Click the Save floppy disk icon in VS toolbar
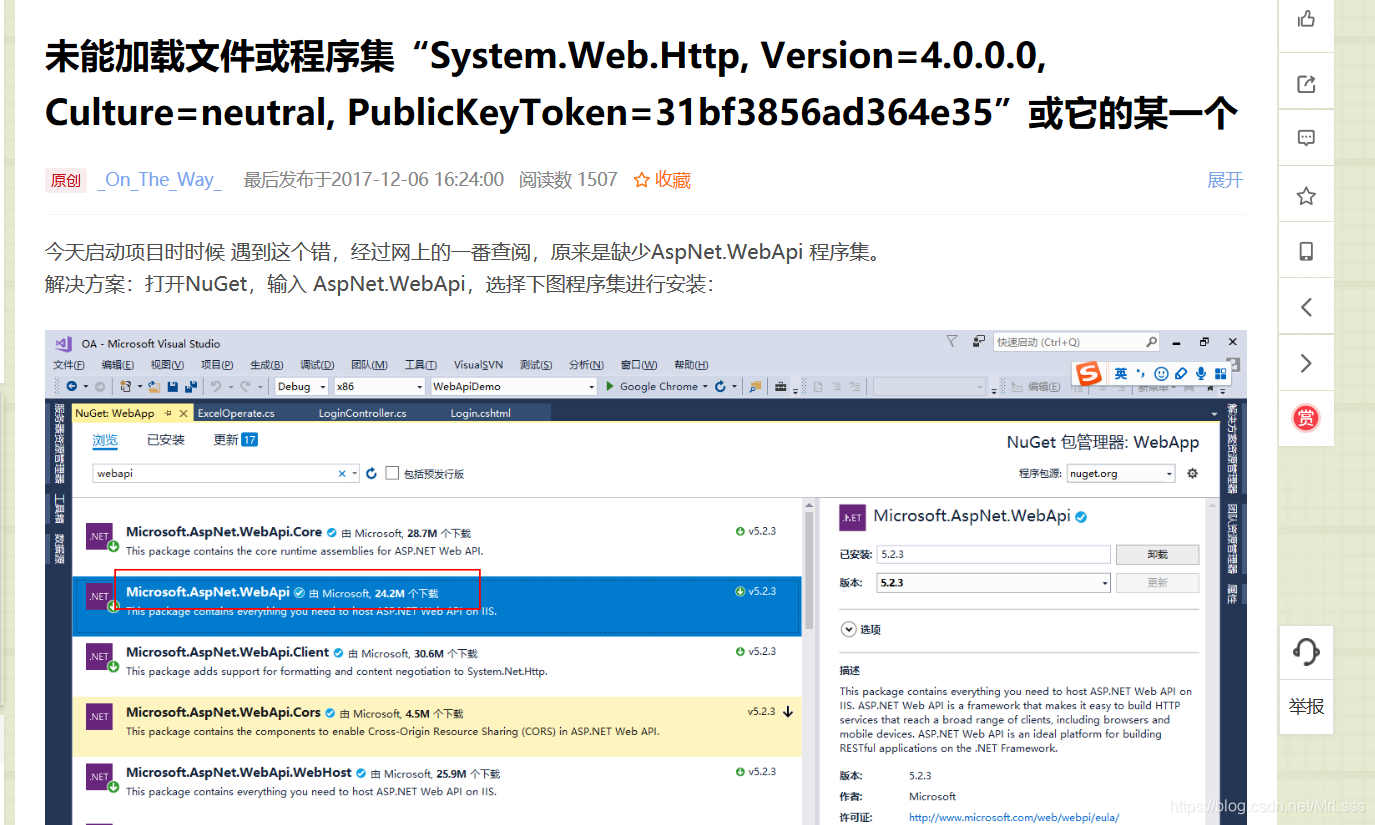 (173, 386)
